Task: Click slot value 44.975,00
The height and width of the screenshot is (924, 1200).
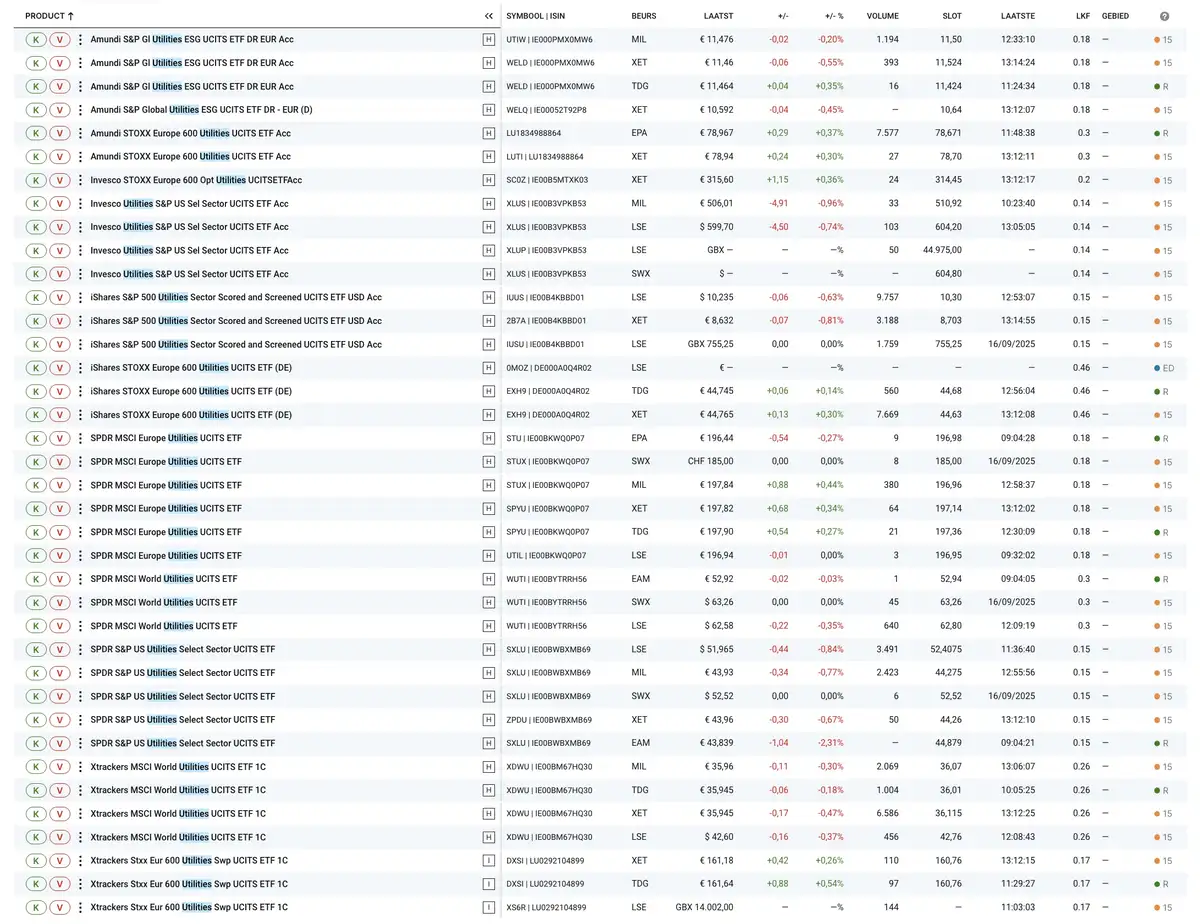Action: pyautogui.click(x=942, y=250)
